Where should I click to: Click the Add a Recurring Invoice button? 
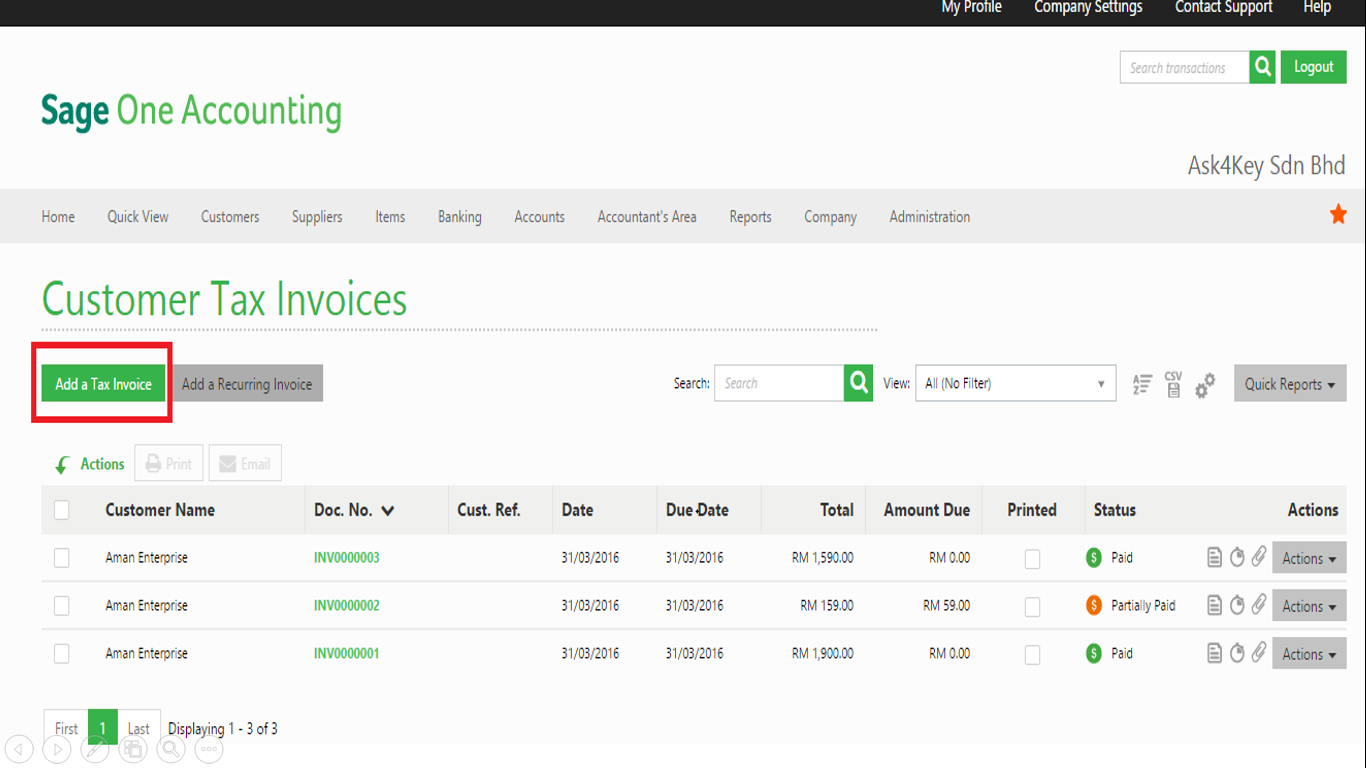pyautogui.click(x=247, y=384)
